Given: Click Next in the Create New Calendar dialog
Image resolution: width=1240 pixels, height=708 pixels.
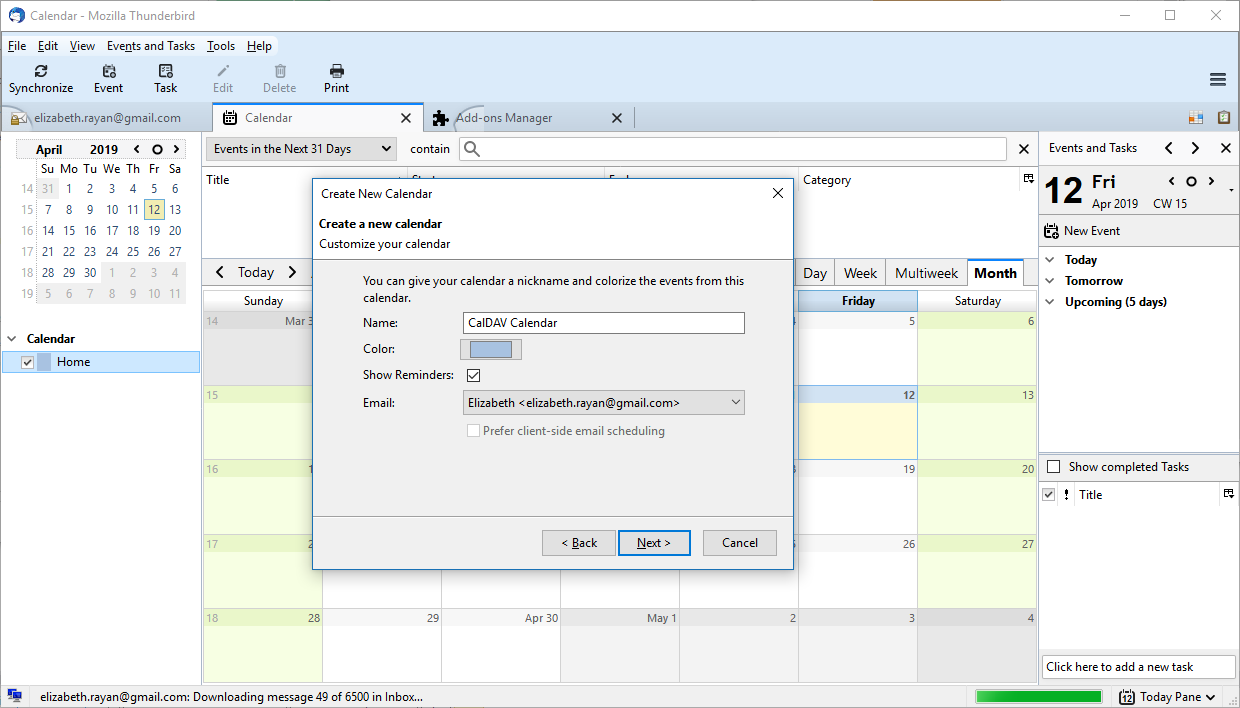Looking at the screenshot, I should 654,542.
